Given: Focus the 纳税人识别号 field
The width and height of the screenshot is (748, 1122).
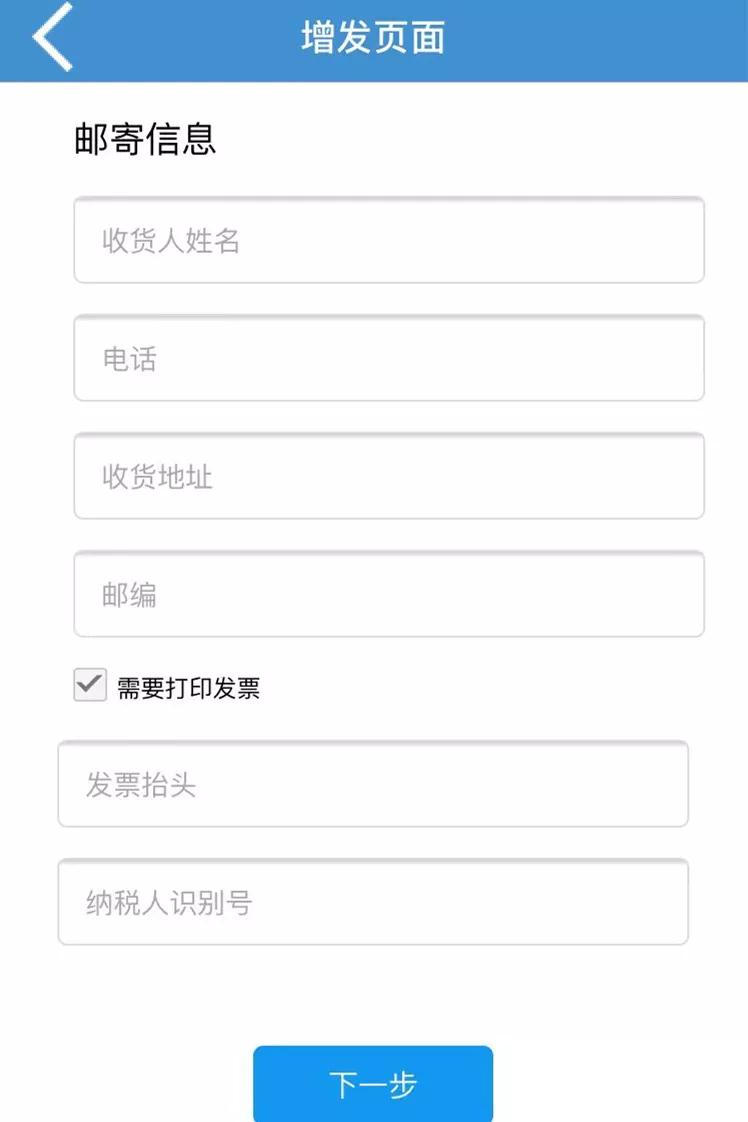Looking at the screenshot, I should (x=373, y=902).
